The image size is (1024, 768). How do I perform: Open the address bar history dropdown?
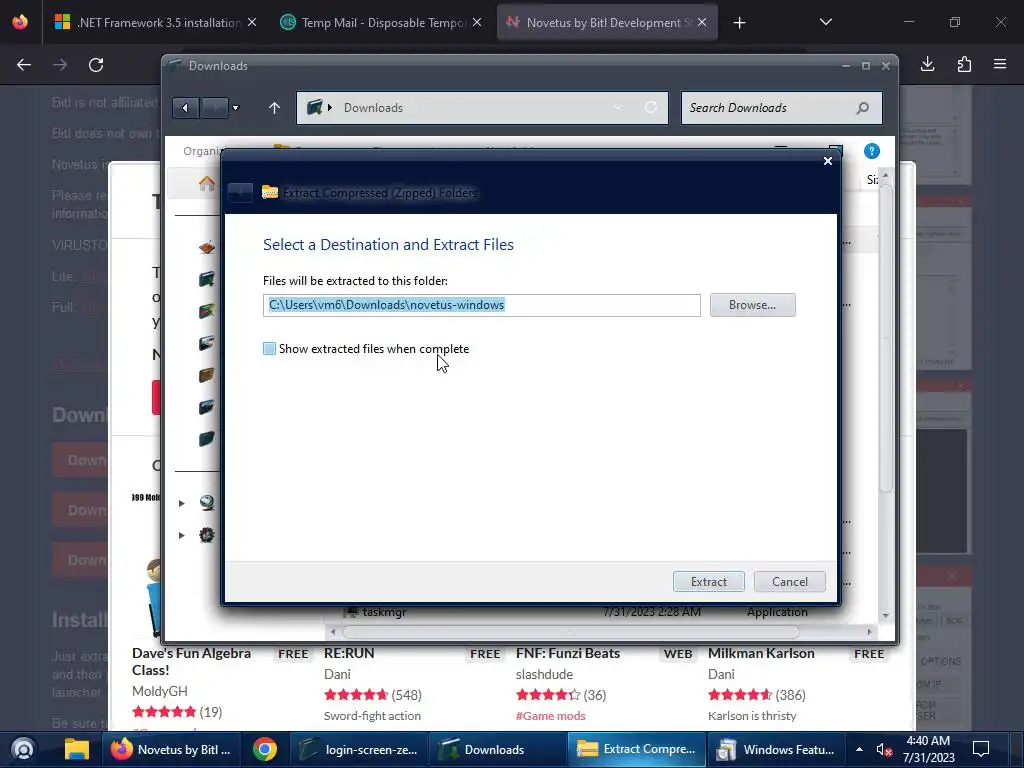(618, 108)
